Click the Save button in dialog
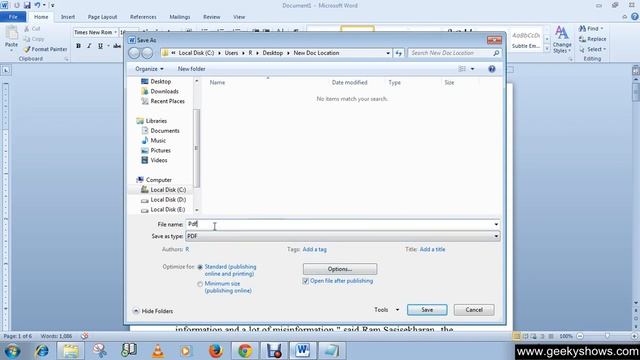Image resolution: width=640 pixels, height=360 pixels. [x=427, y=310]
